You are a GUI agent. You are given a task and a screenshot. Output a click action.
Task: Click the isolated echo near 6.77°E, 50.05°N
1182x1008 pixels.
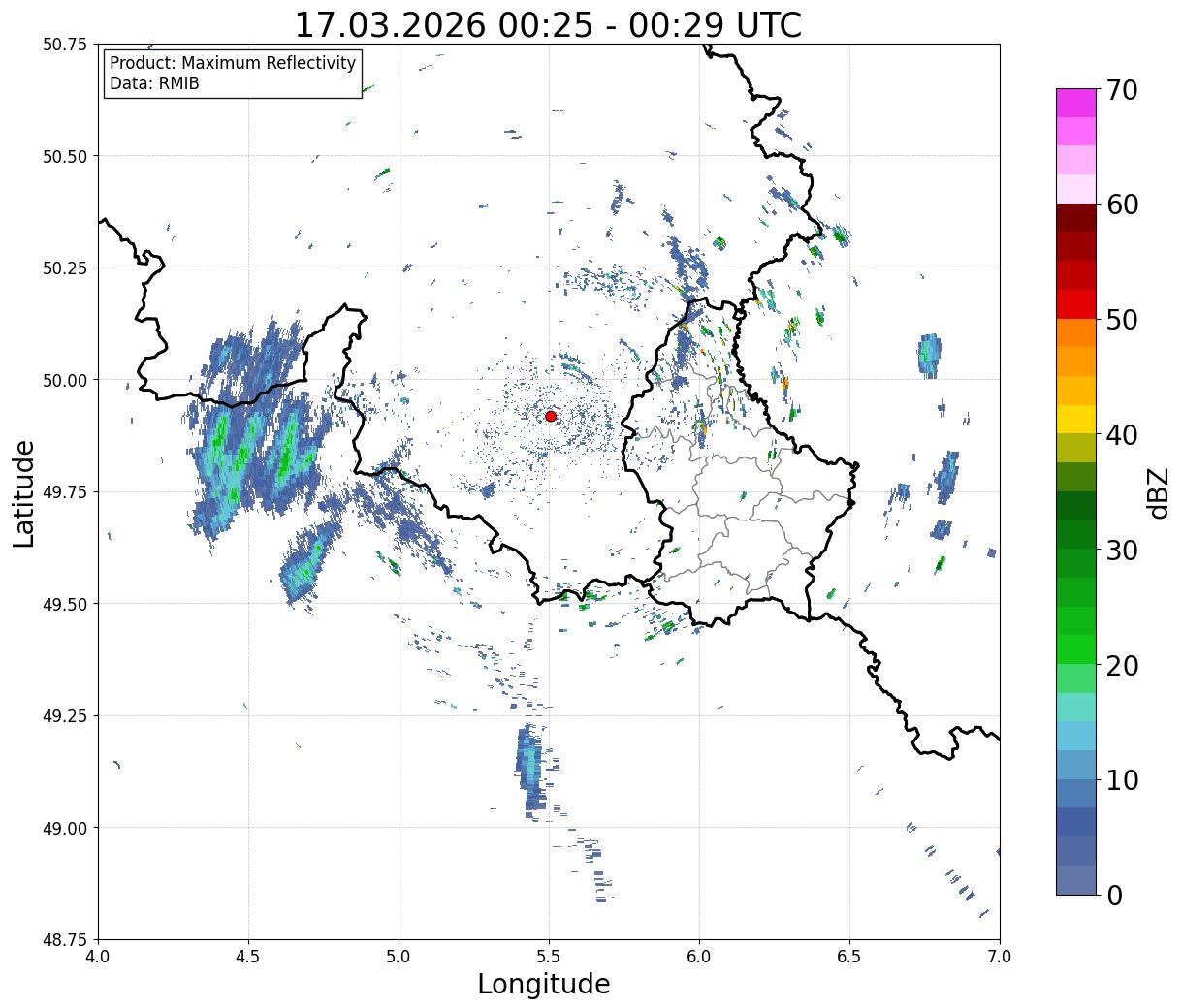pos(929,355)
